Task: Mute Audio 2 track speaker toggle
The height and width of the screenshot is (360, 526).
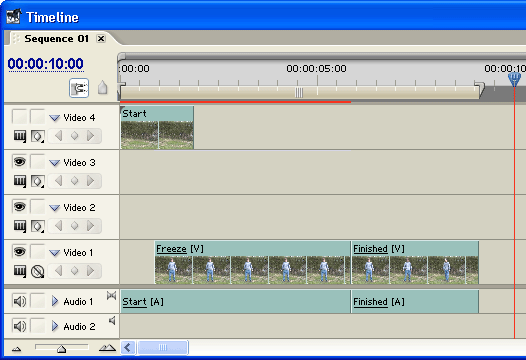Action: 19,326
